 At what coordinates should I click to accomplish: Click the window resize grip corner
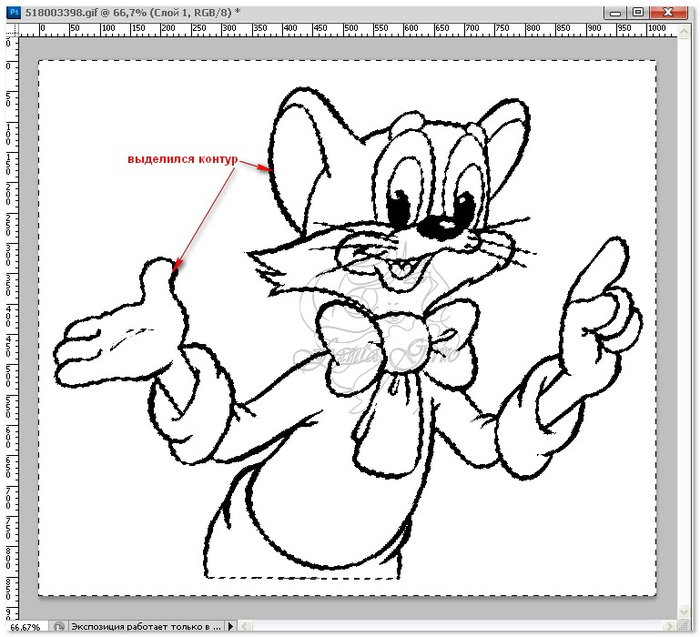pyautogui.click(x=685, y=627)
